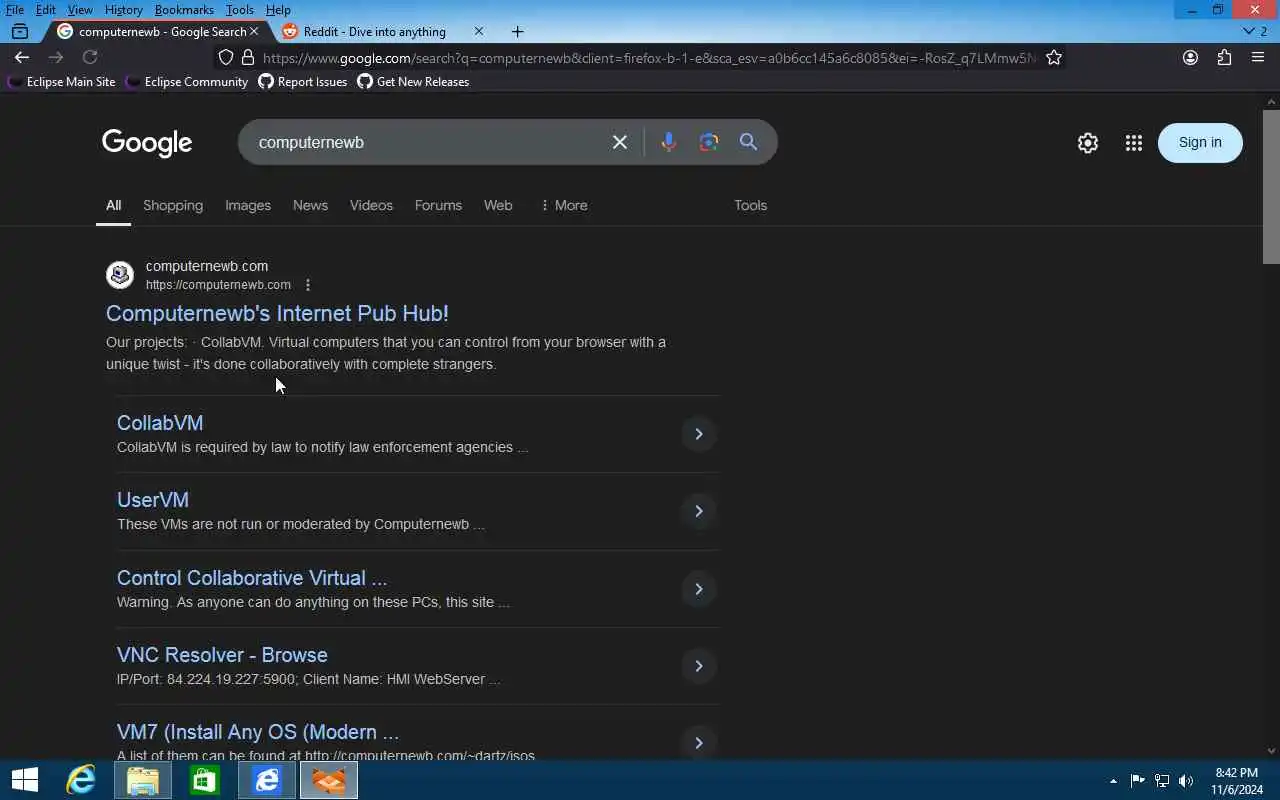Open the Eclipse Main Site bookmark
The width and height of the screenshot is (1280, 800).
(62, 82)
